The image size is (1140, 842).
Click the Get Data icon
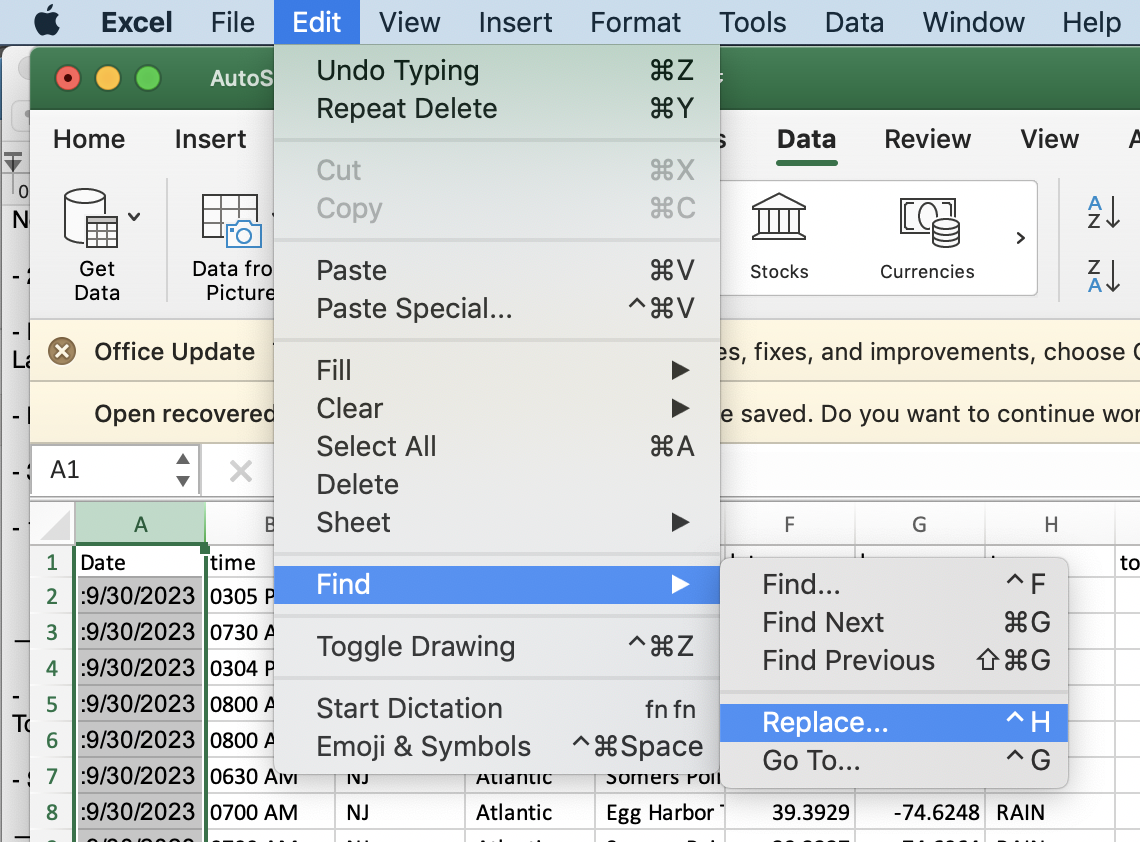[x=91, y=218]
